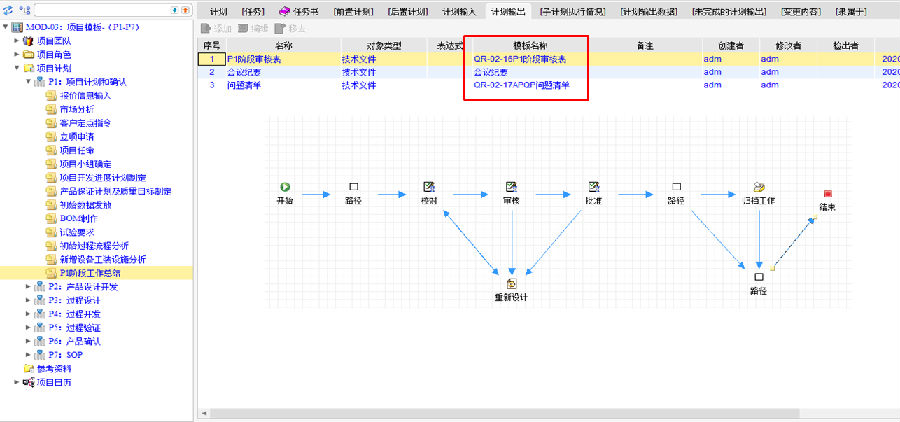Click the 开始 start node icon
900x422 pixels.
[285, 187]
